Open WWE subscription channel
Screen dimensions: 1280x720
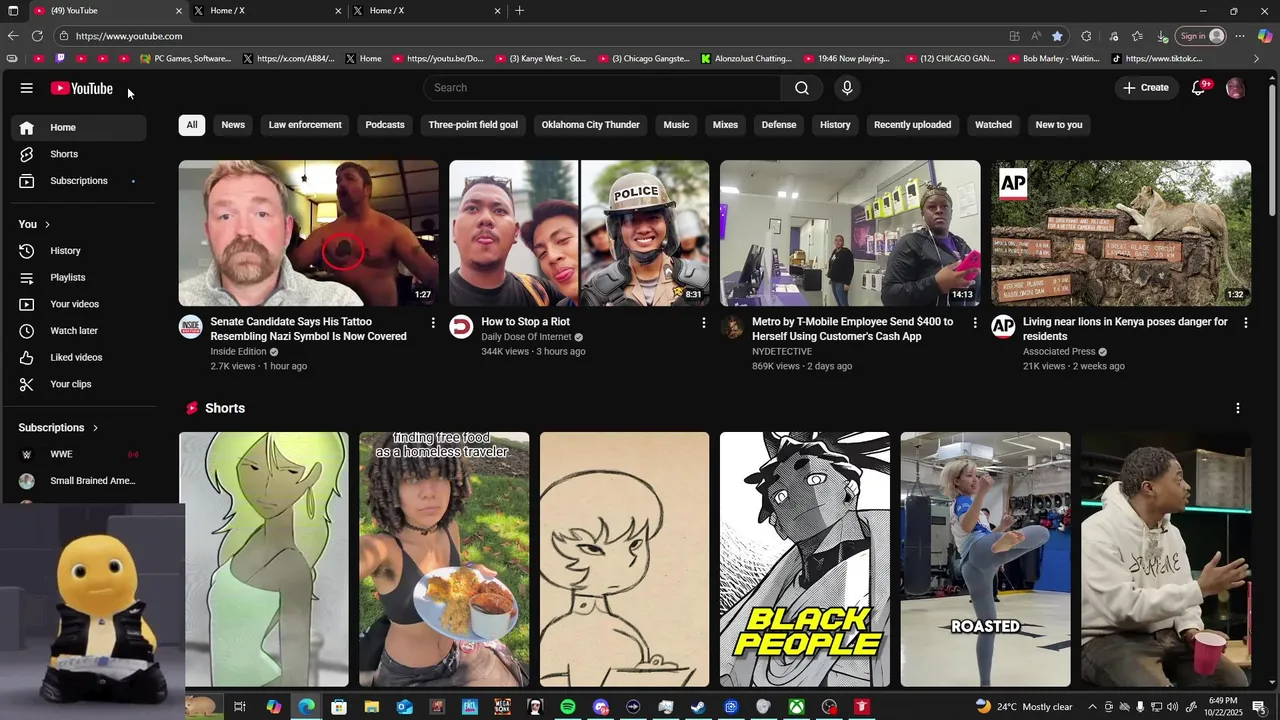point(78,454)
